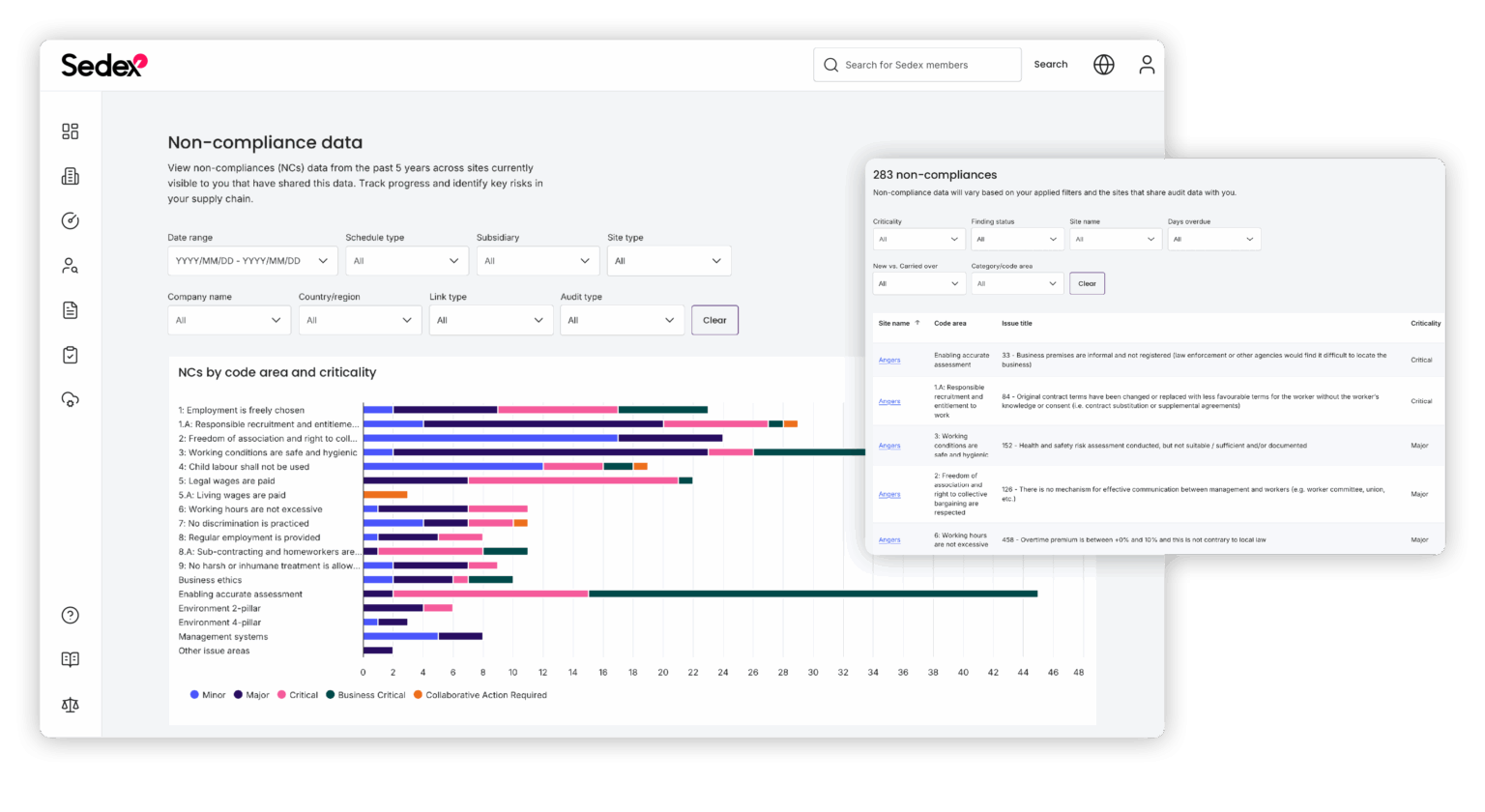Open the dashboard grid icon in sidebar

coord(69,131)
